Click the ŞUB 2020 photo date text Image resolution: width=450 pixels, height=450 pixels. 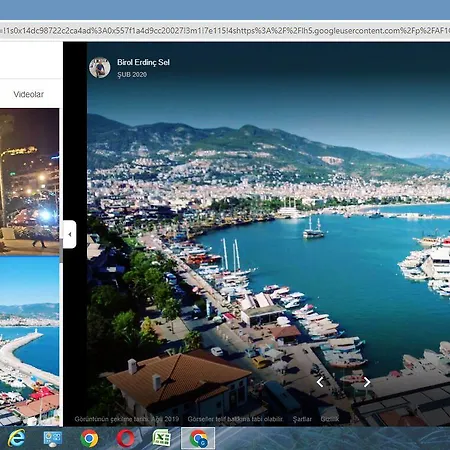click(132, 75)
